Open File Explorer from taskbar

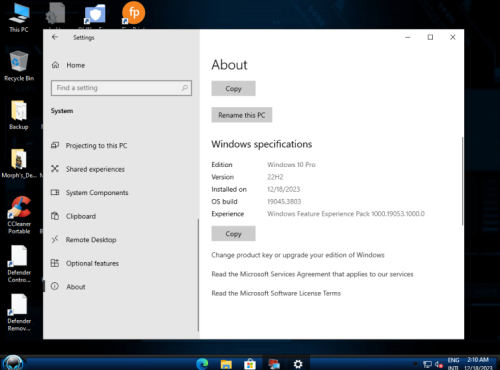pos(226,364)
